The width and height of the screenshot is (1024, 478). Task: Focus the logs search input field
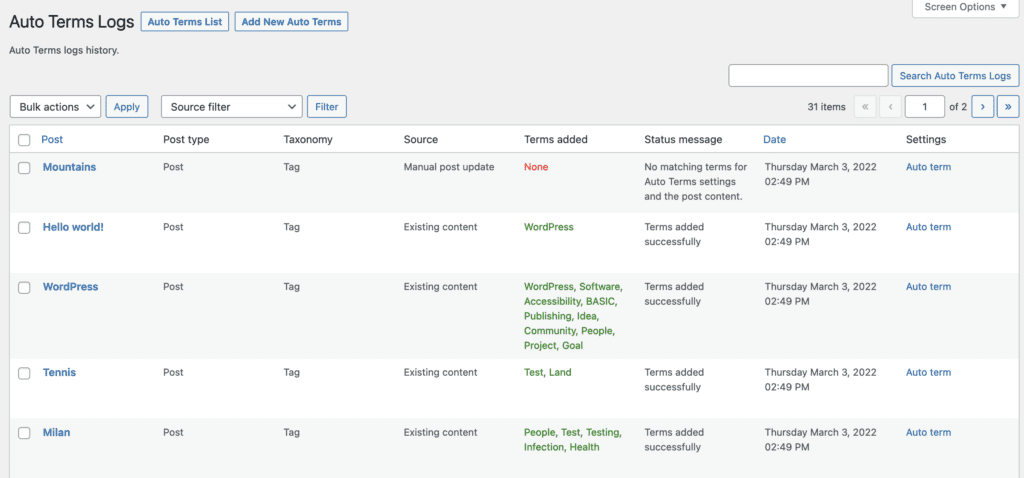pos(808,76)
